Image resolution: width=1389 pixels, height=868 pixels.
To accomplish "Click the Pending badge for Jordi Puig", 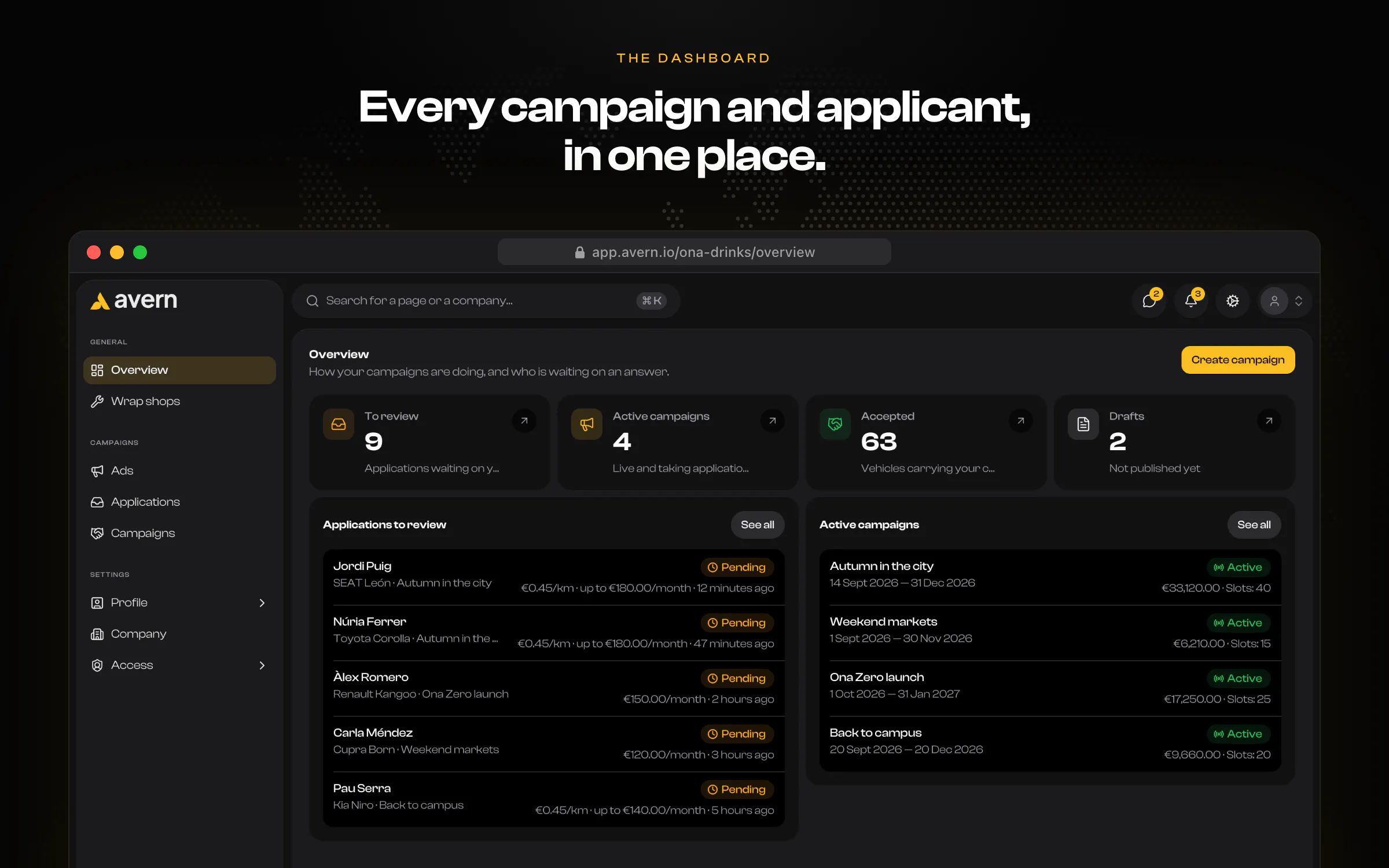I will pos(737,568).
